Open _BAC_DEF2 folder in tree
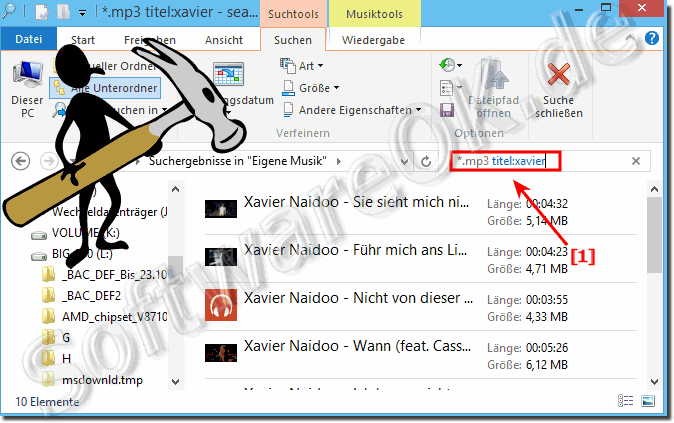674x423 pixels. click(91, 296)
